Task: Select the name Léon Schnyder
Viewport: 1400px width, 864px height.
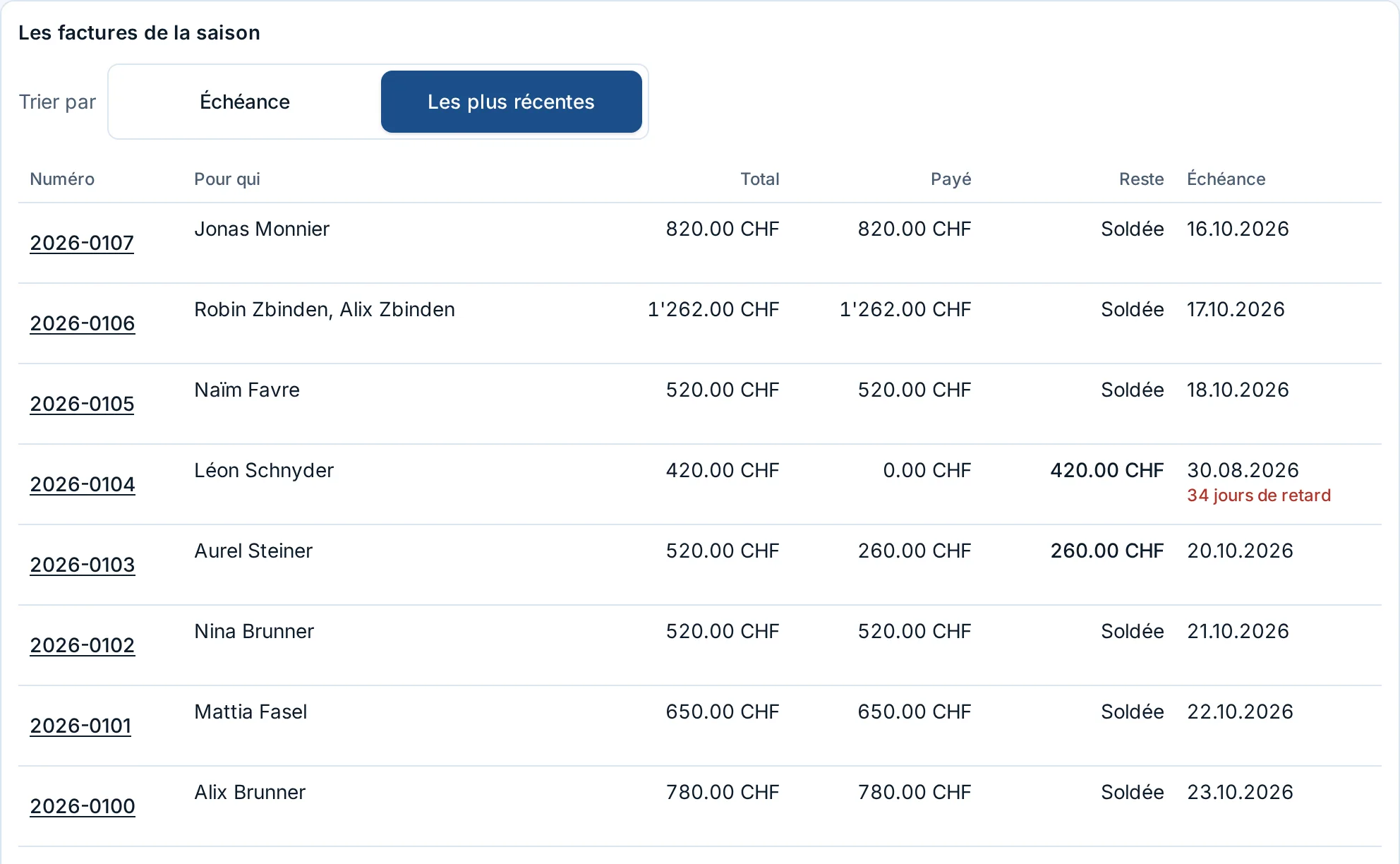Action: [264, 470]
